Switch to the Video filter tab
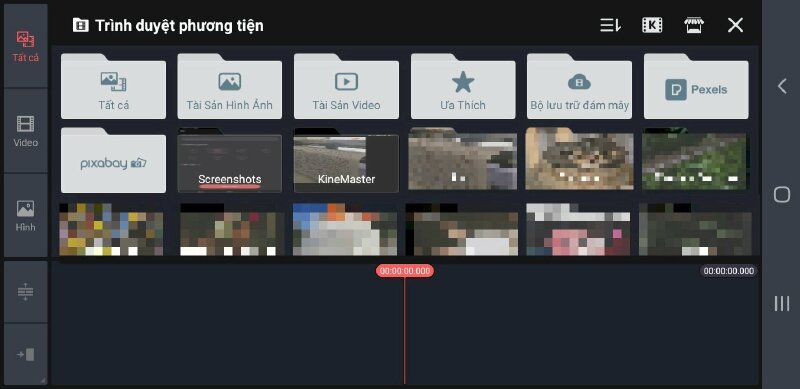The image size is (800, 389). [26, 131]
